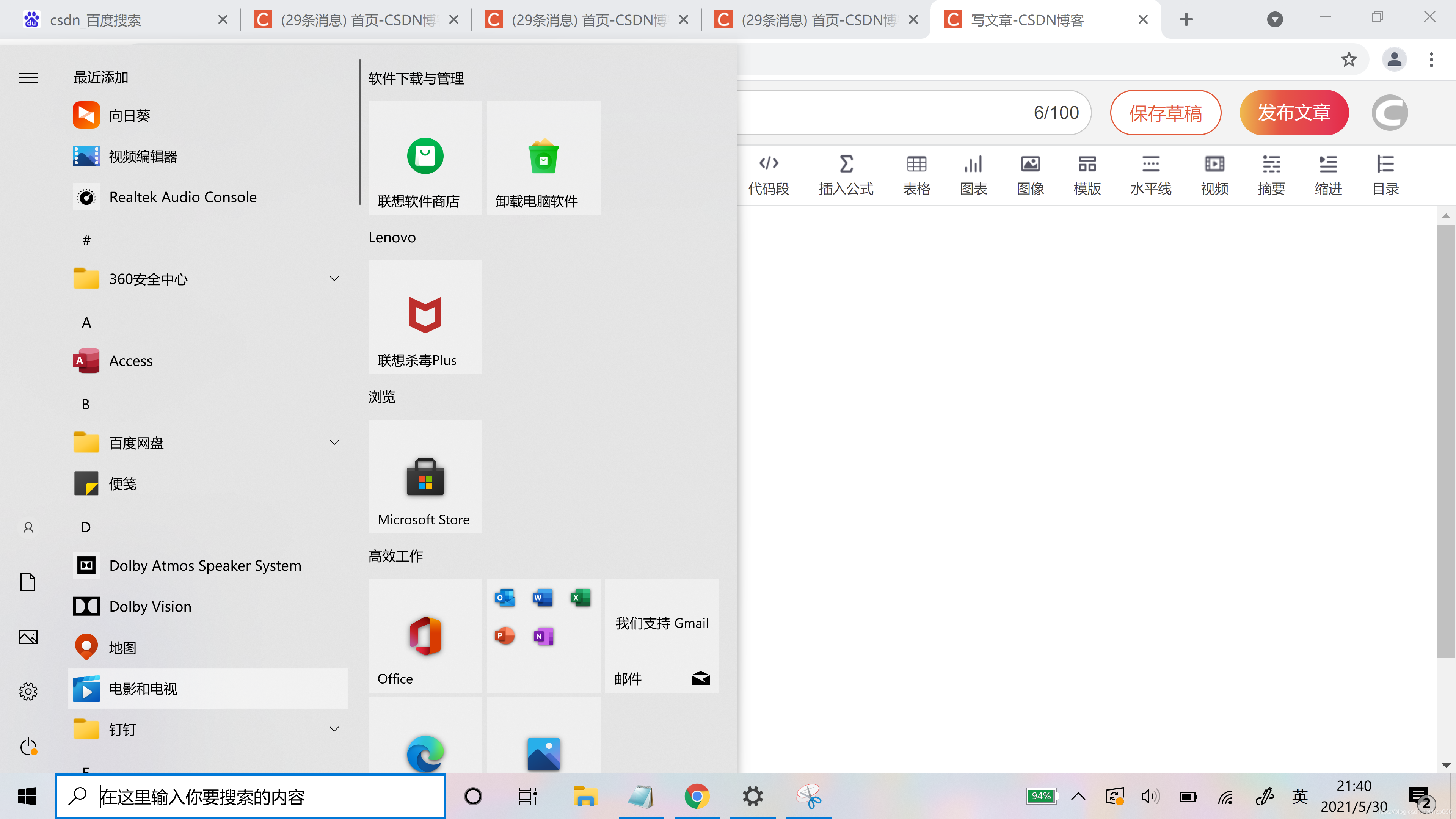Viewport: 1456px width, 819px height.
Task: Open Start menu Pictures icon
Action: [28, 637]
